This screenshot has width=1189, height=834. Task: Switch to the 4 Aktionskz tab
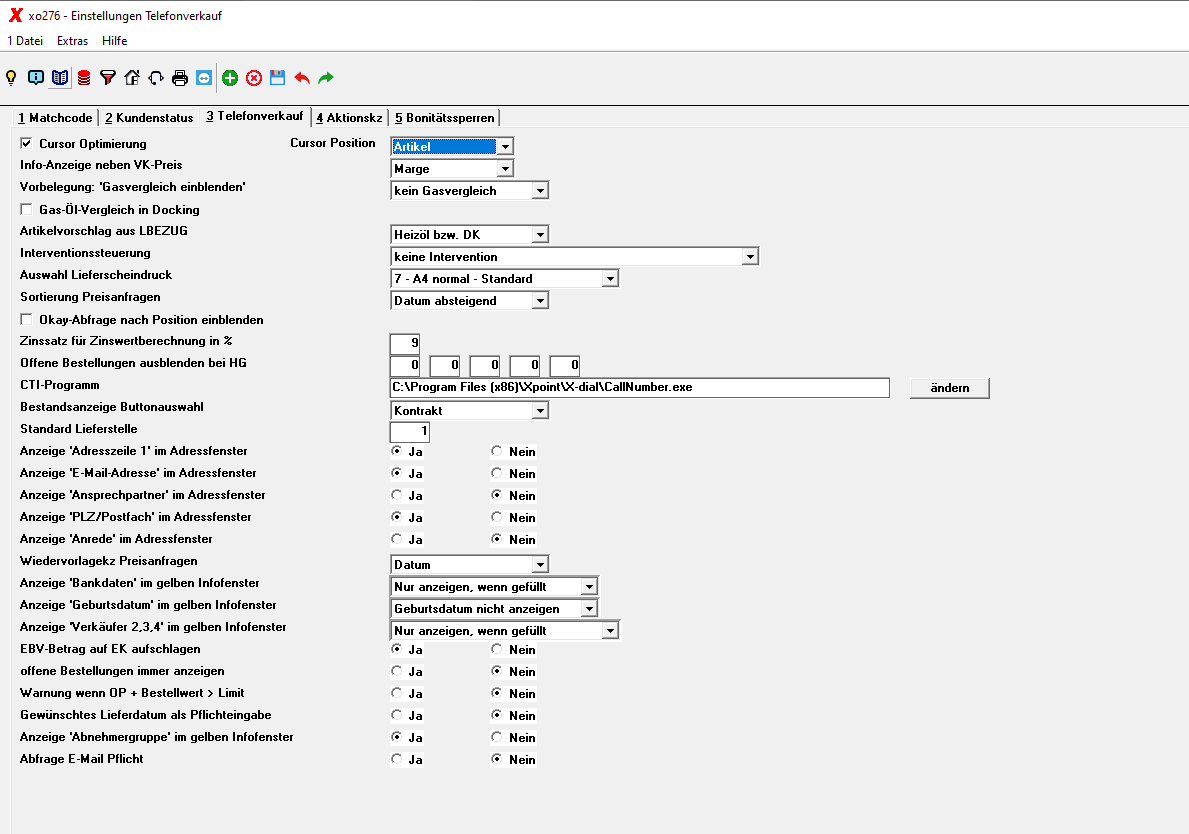point(350,118)
